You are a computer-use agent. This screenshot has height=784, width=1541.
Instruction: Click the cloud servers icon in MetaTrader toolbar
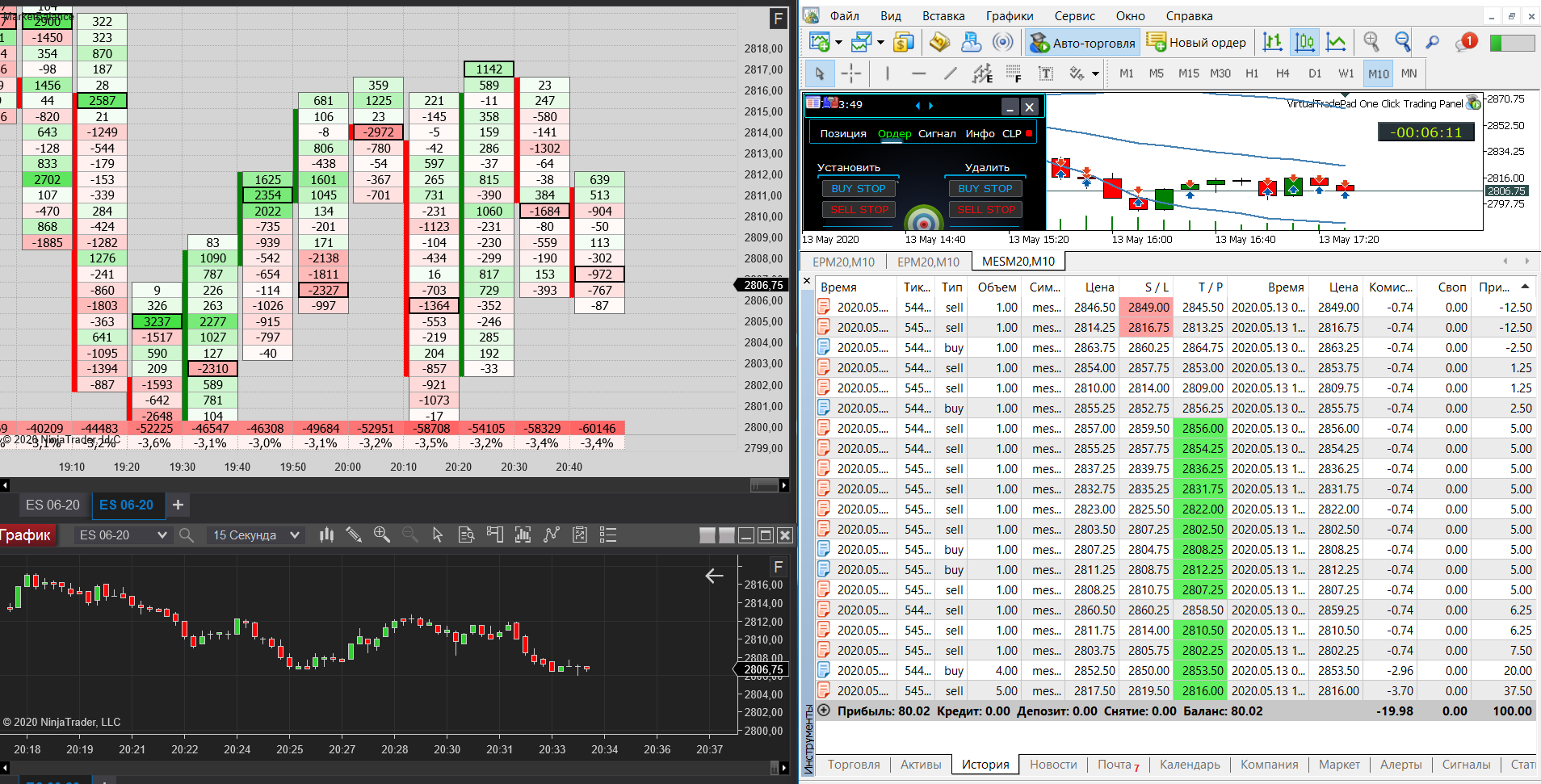point(972,42)
